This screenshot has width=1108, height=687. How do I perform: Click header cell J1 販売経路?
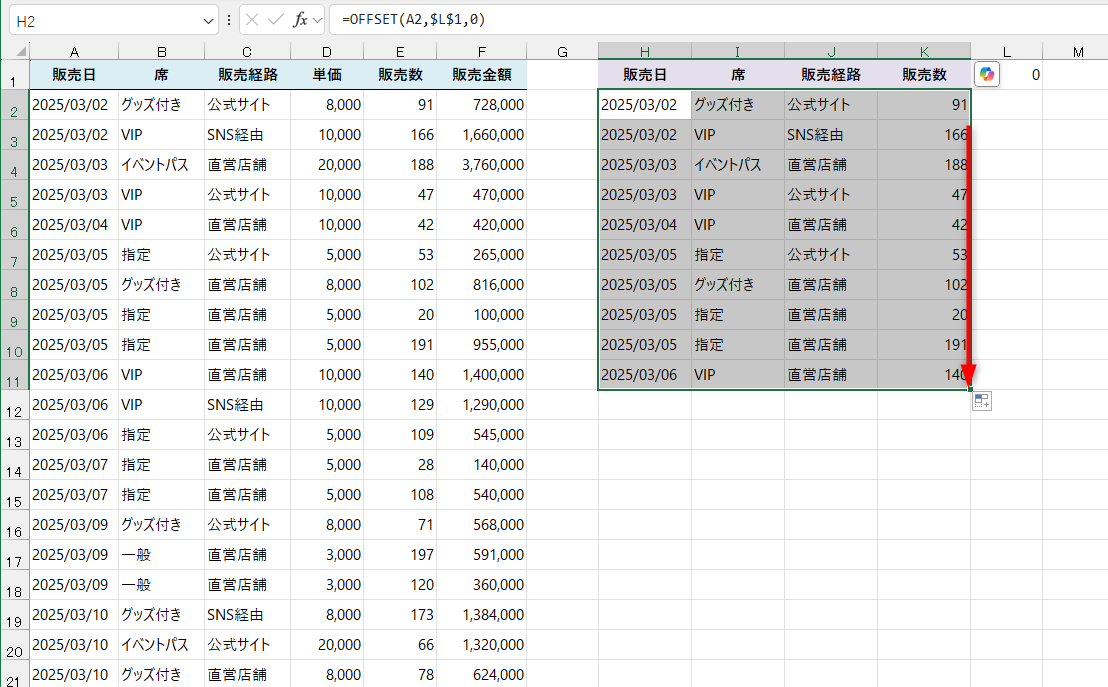(831, 75)
